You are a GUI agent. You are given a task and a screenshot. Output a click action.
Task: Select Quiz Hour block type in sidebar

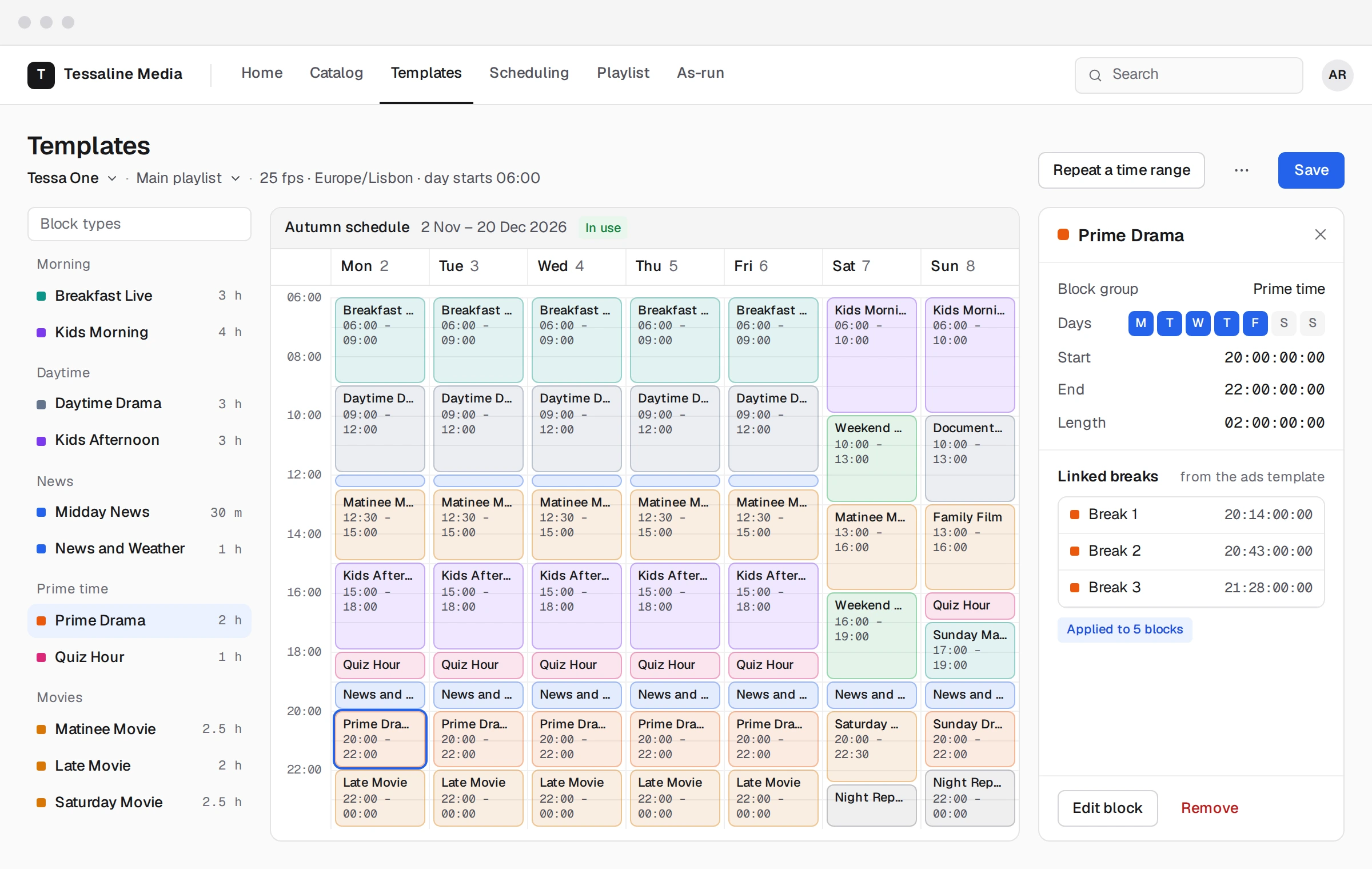coord(139,657)
